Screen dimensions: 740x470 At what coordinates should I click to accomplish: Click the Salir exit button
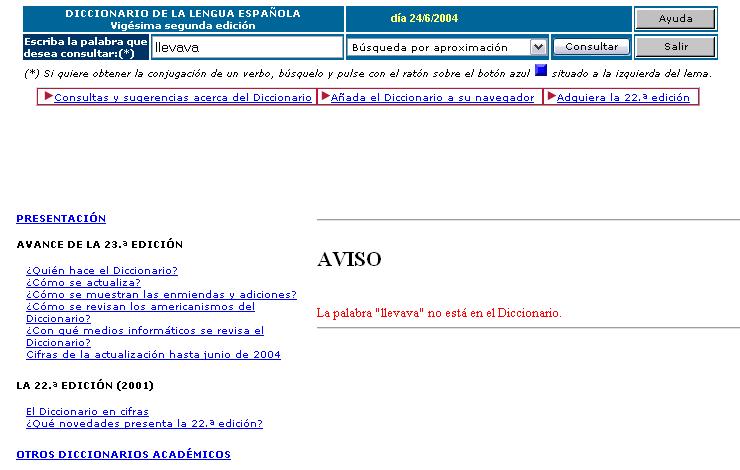click(675, 47)
